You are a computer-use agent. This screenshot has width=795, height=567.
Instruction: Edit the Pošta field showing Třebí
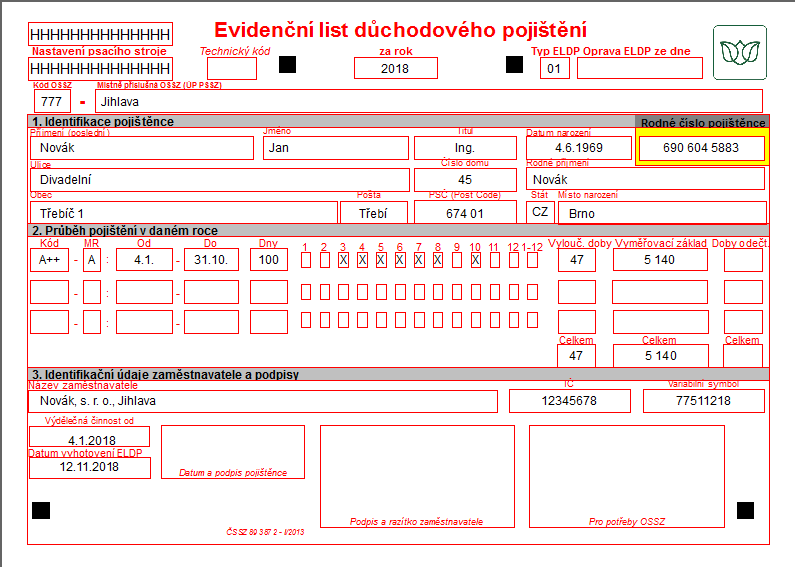coord(374,212)
